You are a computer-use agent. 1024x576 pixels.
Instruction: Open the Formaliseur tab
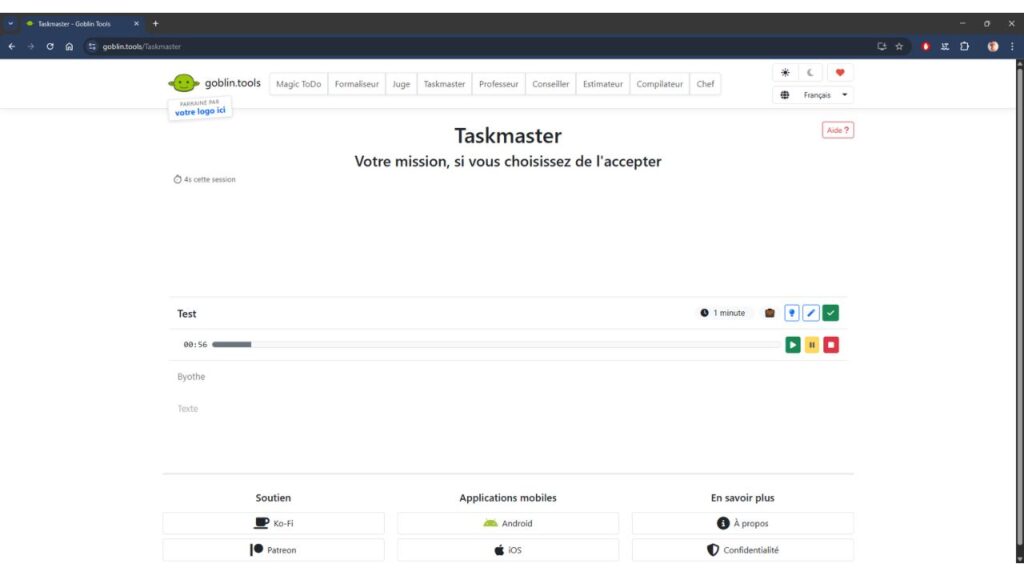357,84
